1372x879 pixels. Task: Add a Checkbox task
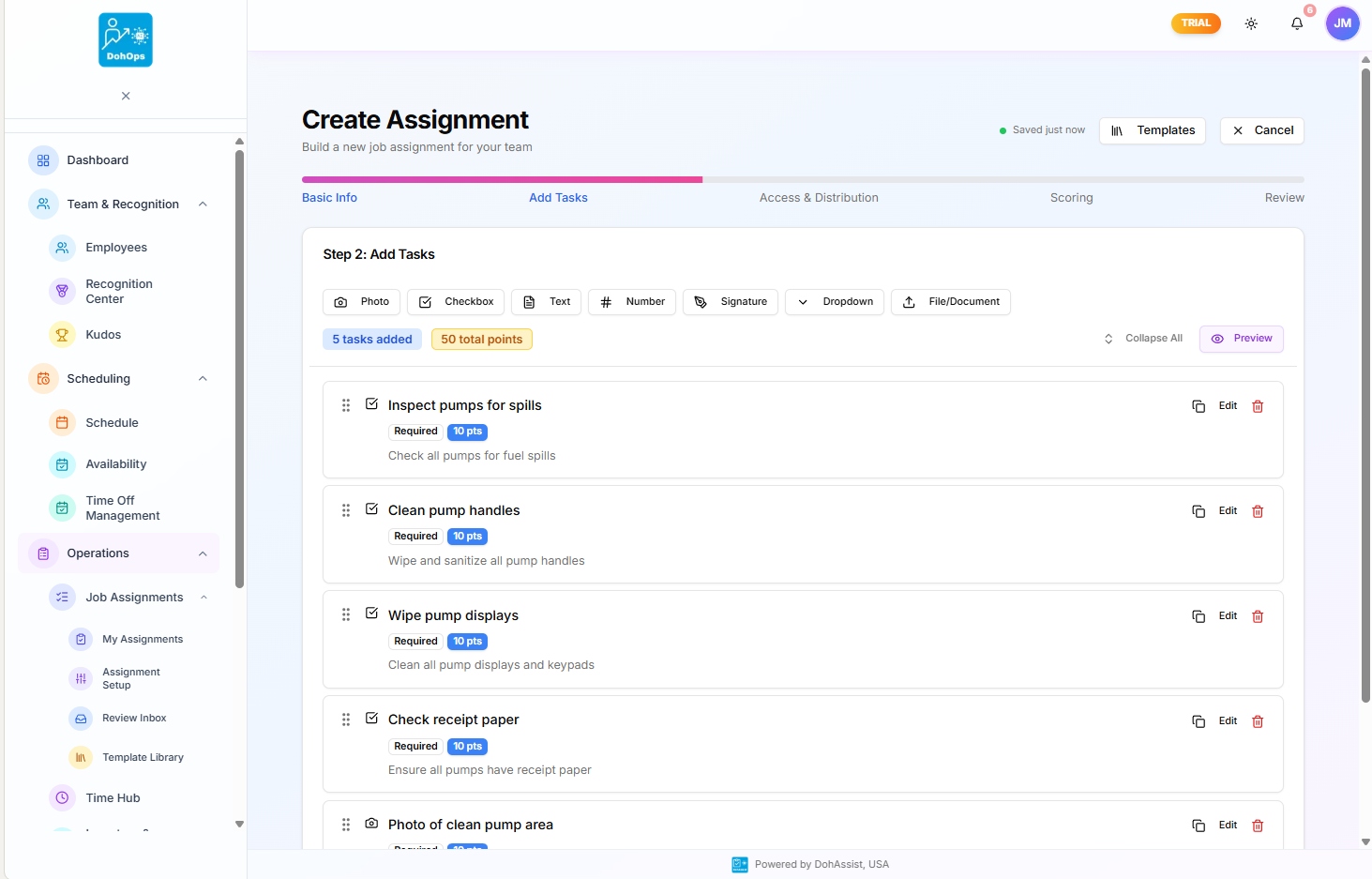456,301
